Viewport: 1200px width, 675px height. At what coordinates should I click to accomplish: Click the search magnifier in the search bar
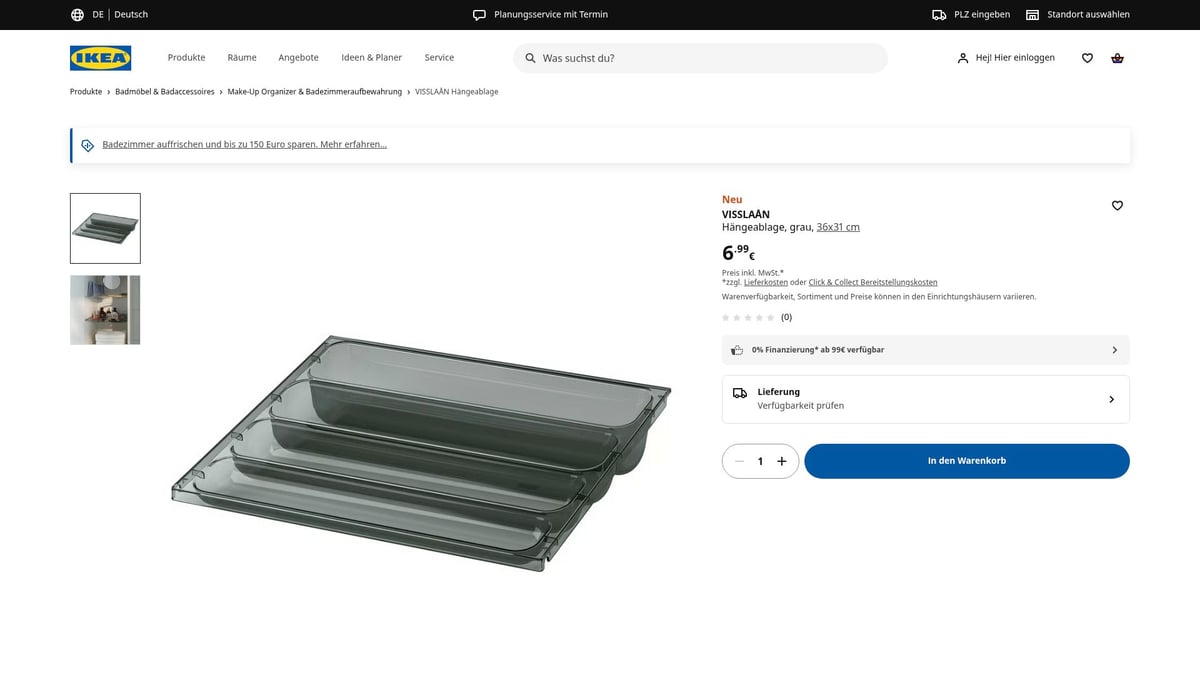click(530, 57)
